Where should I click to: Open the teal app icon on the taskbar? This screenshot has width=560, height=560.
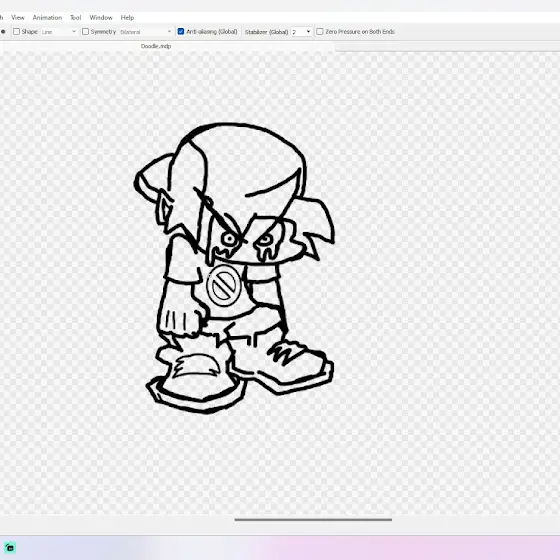click(10, 547)
